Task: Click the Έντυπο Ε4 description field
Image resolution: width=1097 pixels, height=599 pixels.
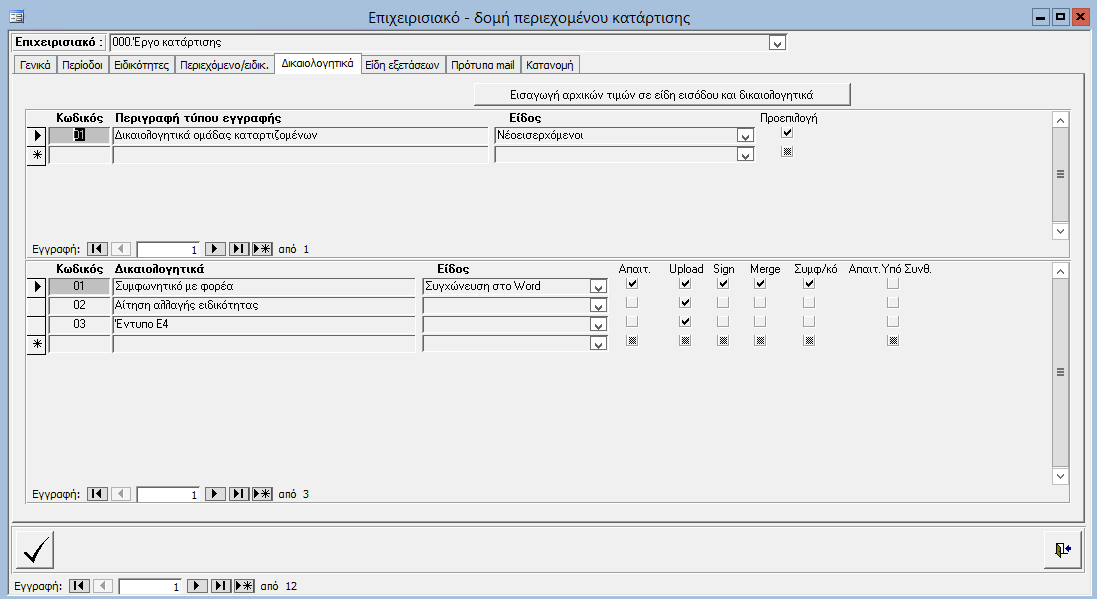Action: tap(263, 324)
